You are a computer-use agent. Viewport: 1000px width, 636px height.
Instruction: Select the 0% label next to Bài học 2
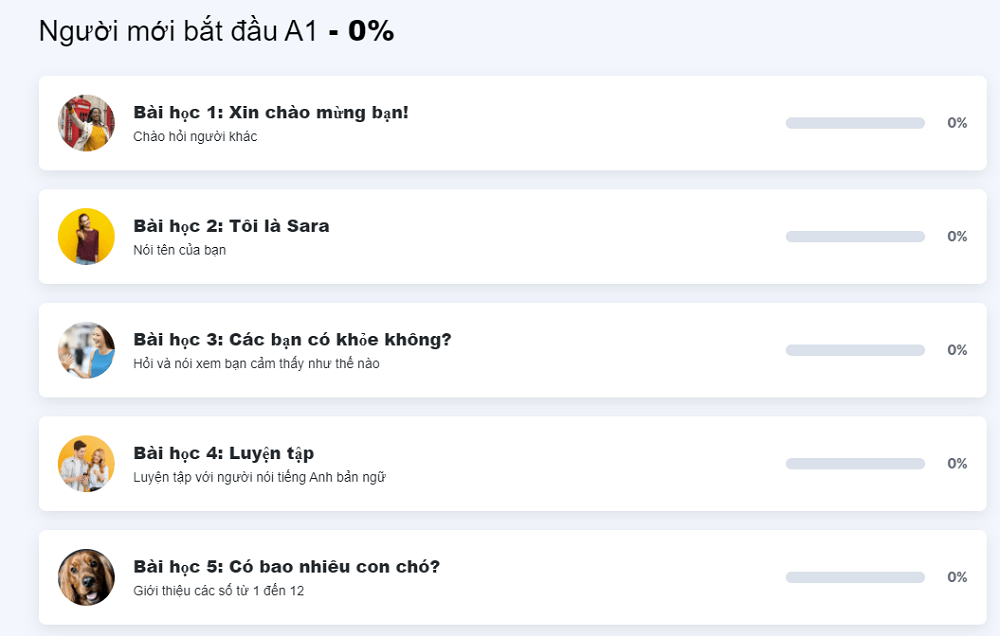point(957,236)
